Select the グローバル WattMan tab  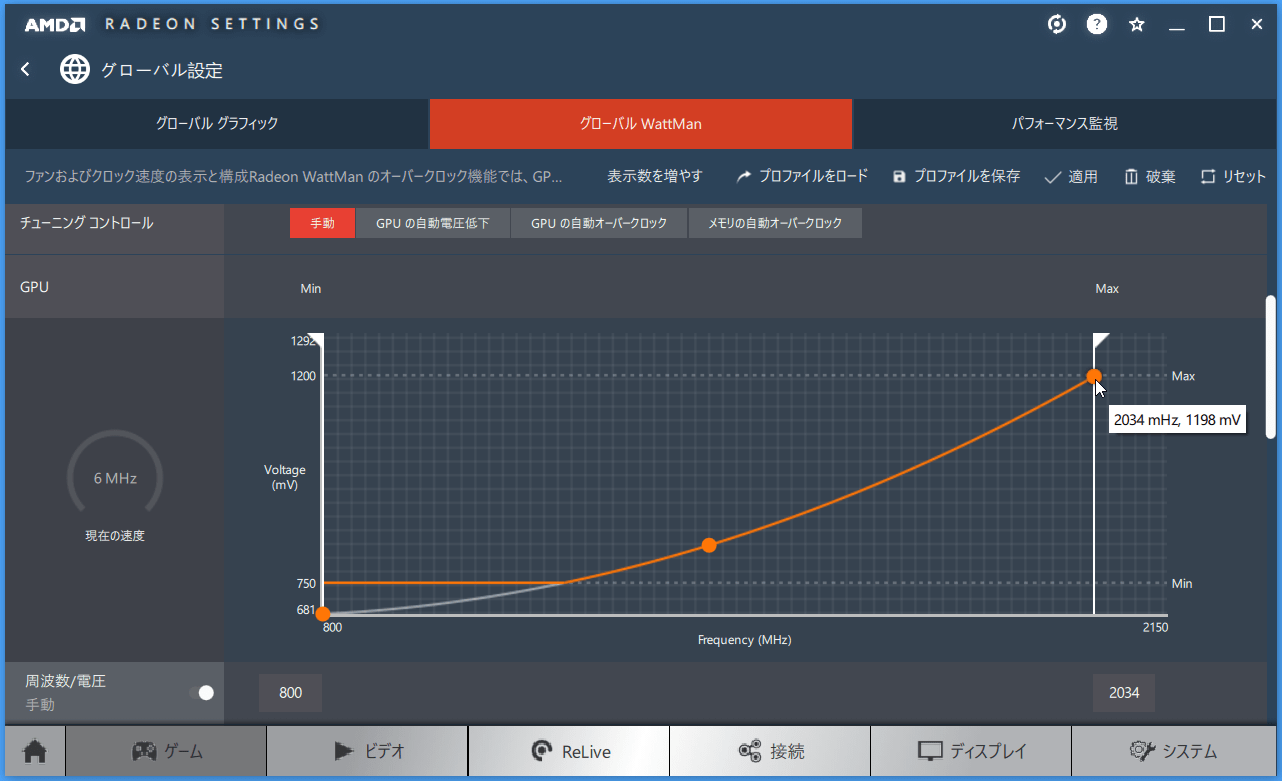pyautogui.click(x=641, y=124)
